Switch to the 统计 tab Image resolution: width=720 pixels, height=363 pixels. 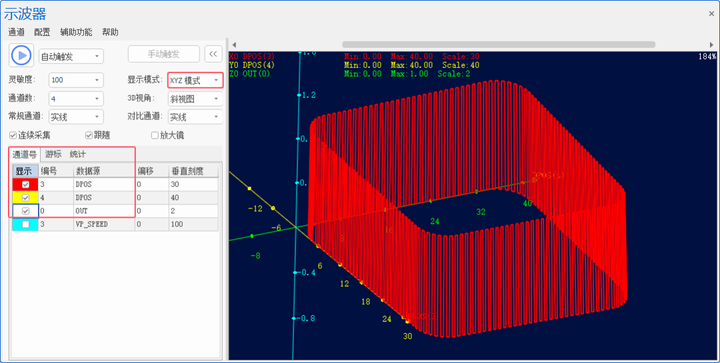coord(77,154)
